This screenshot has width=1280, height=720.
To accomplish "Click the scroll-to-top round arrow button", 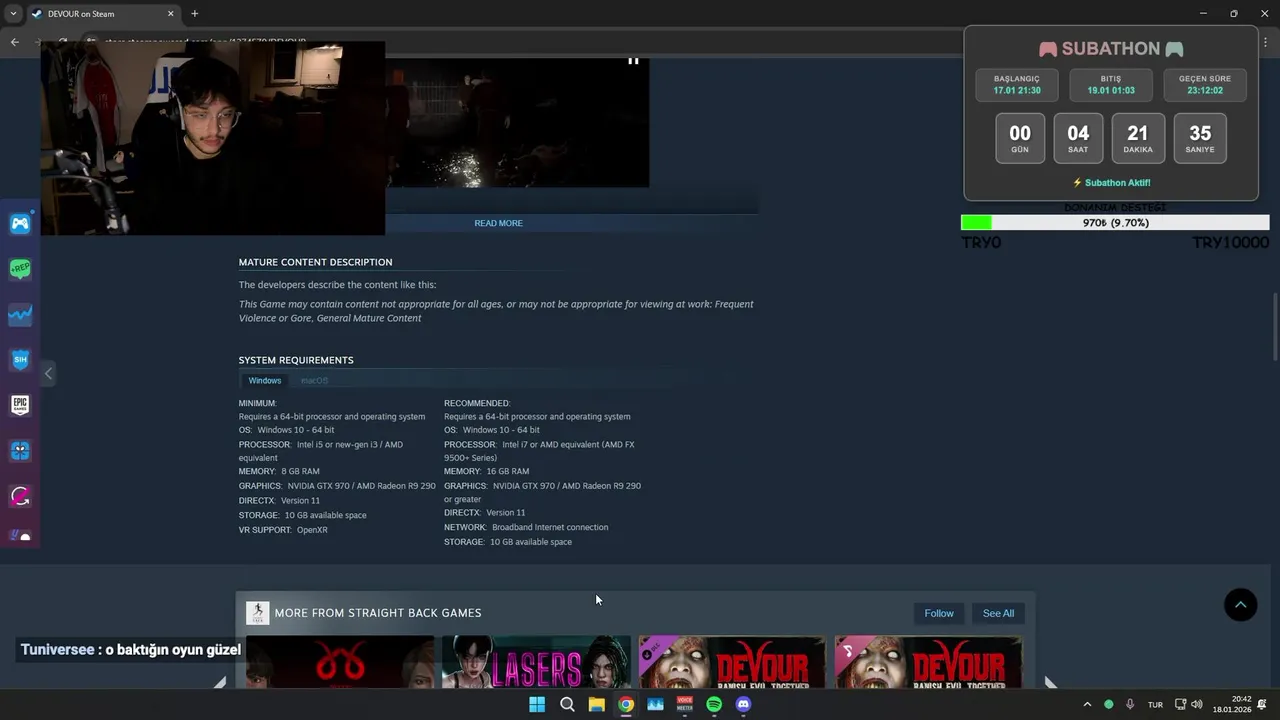I will [x=1240, y=604].
